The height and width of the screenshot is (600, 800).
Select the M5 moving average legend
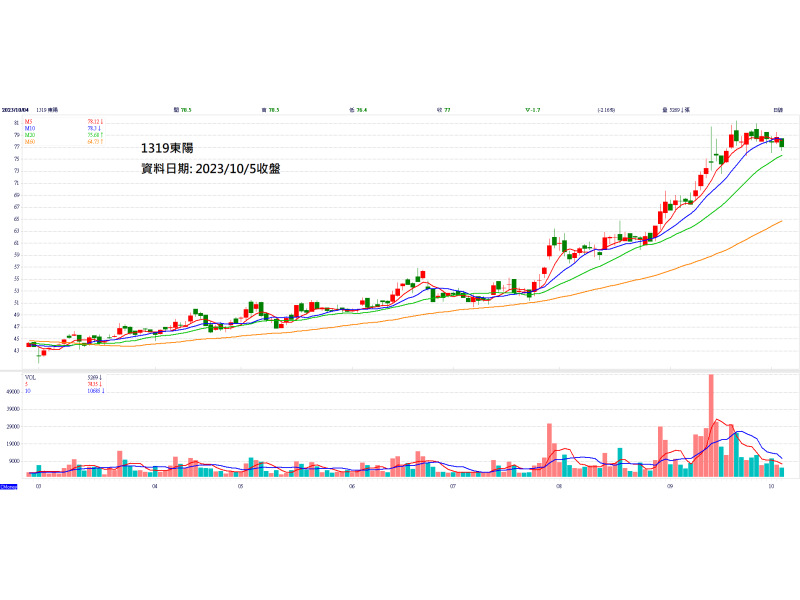tap(29, 121)
